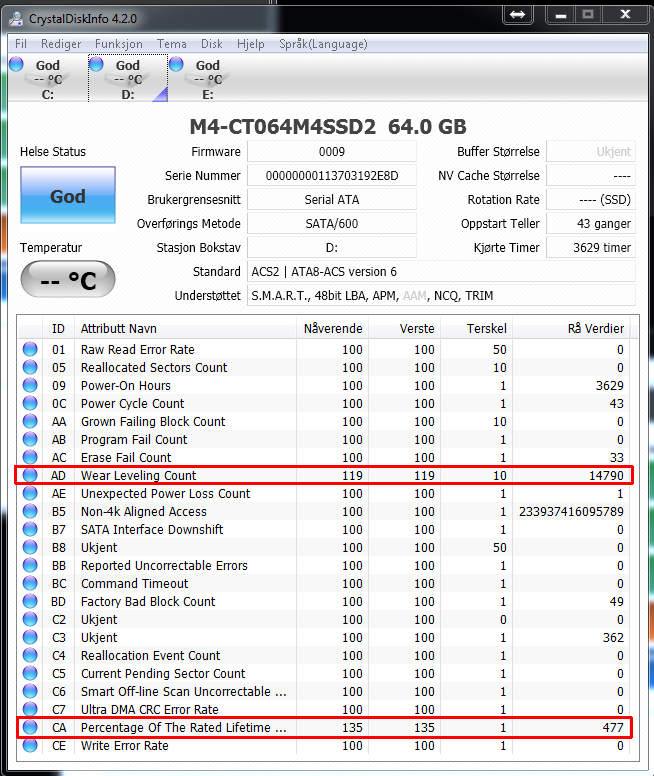Click status orb for Wear Leveling Count
654x776 pixels.
tap(30, 475)
